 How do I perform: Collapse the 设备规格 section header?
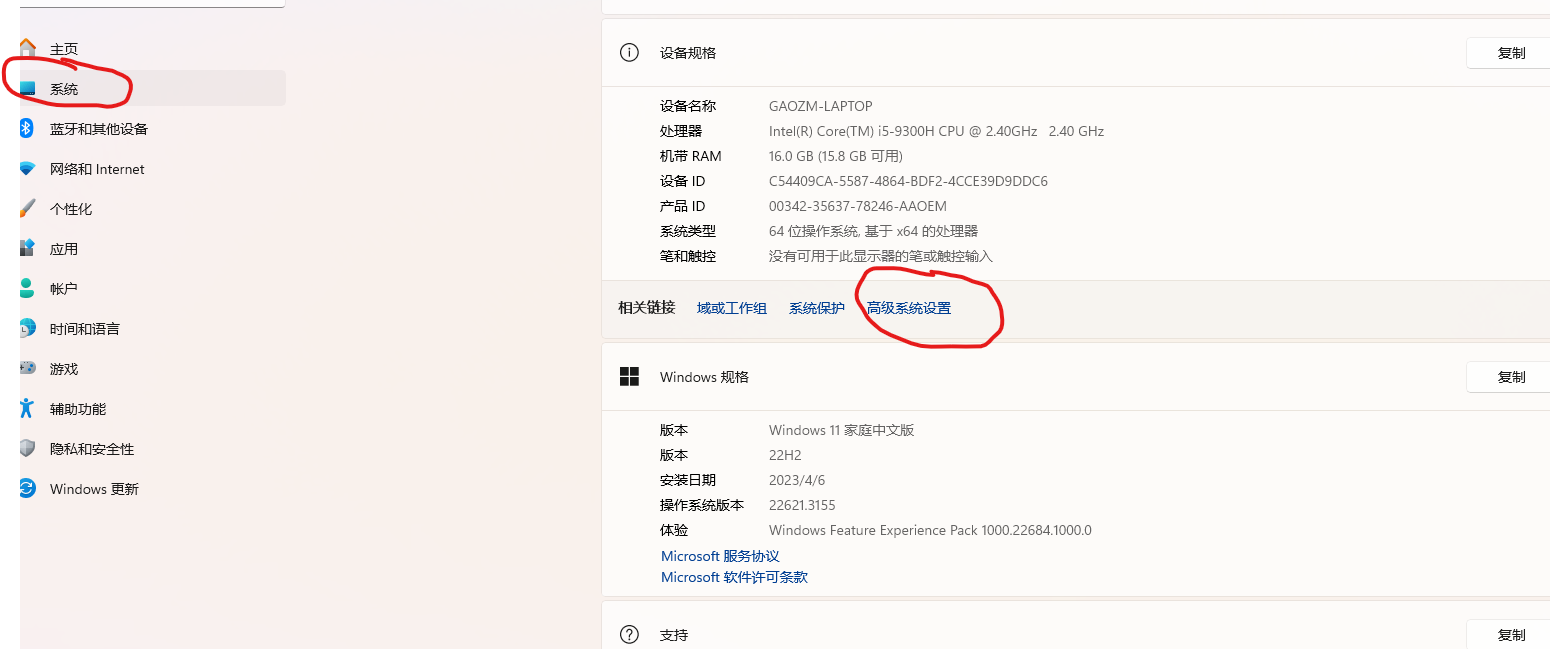click(1076, 53)
